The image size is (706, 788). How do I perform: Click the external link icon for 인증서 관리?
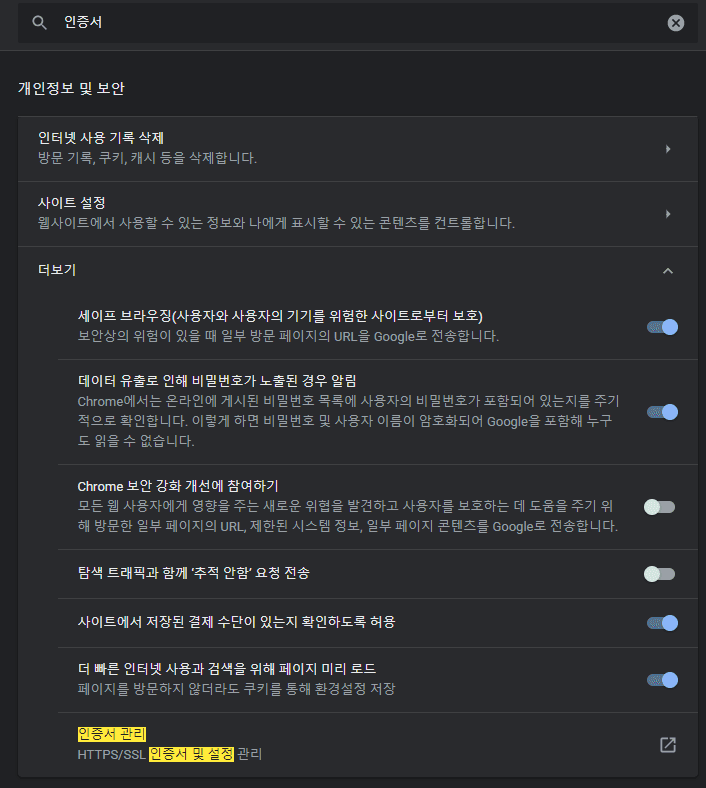point(668,745)
